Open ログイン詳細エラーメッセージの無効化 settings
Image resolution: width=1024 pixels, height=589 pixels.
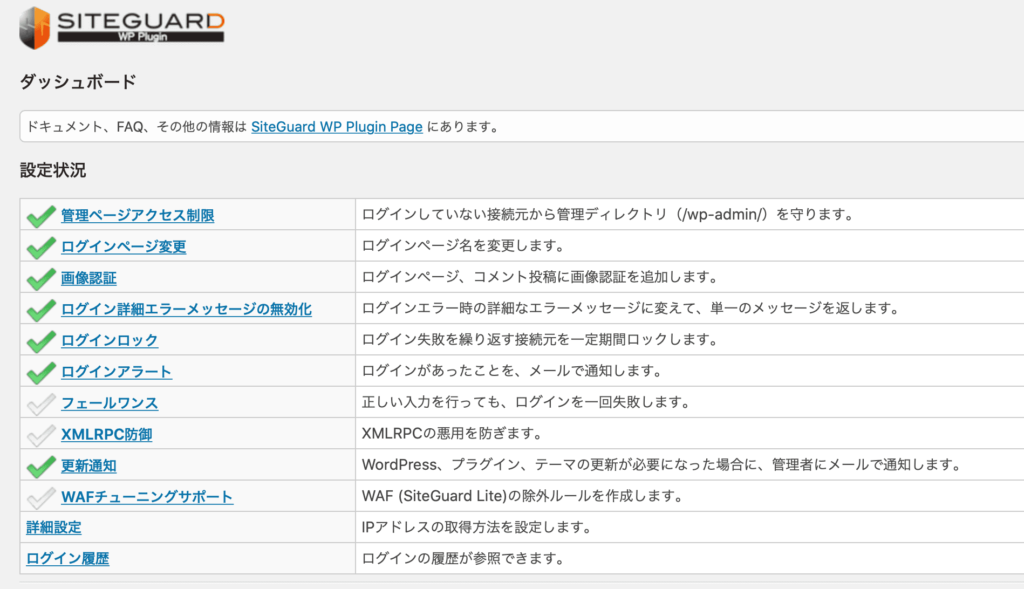[186, 310]
